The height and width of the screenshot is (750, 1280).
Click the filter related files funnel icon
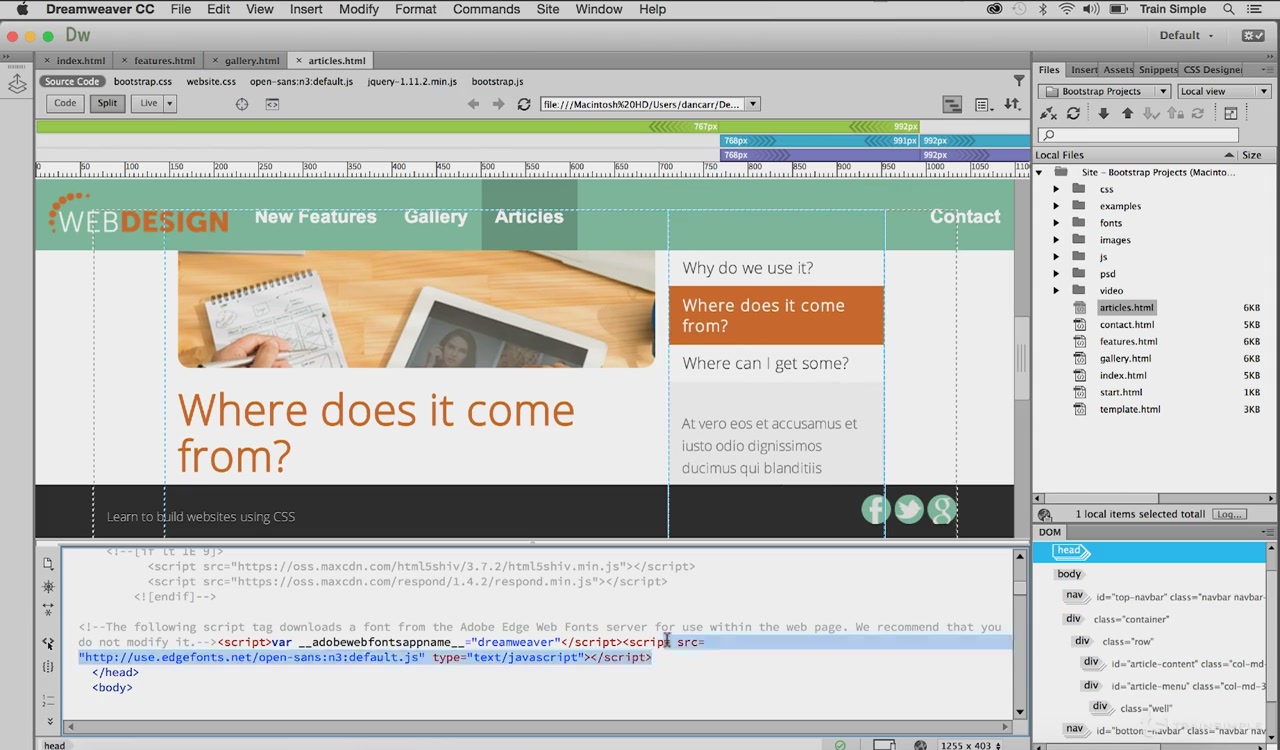tap(1019, 81)
